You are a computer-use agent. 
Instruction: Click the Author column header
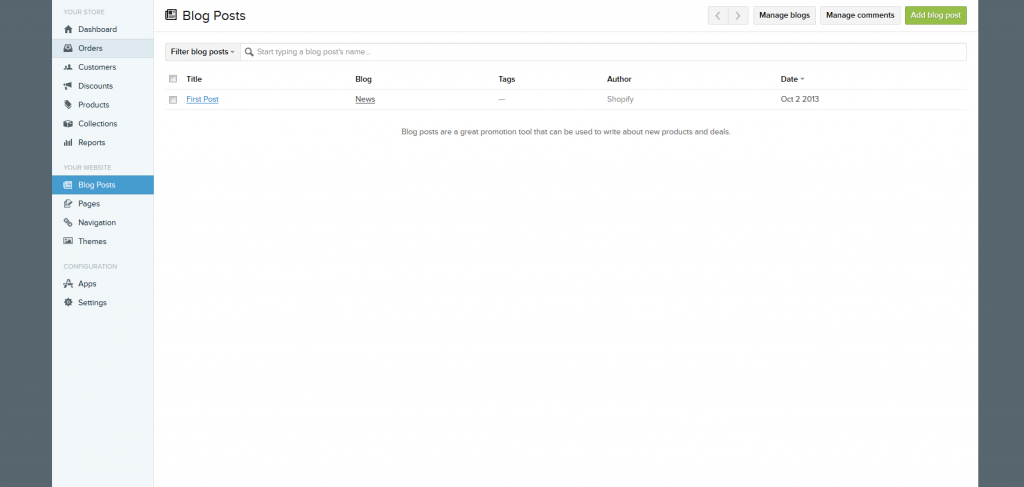[x=619, y=79]
